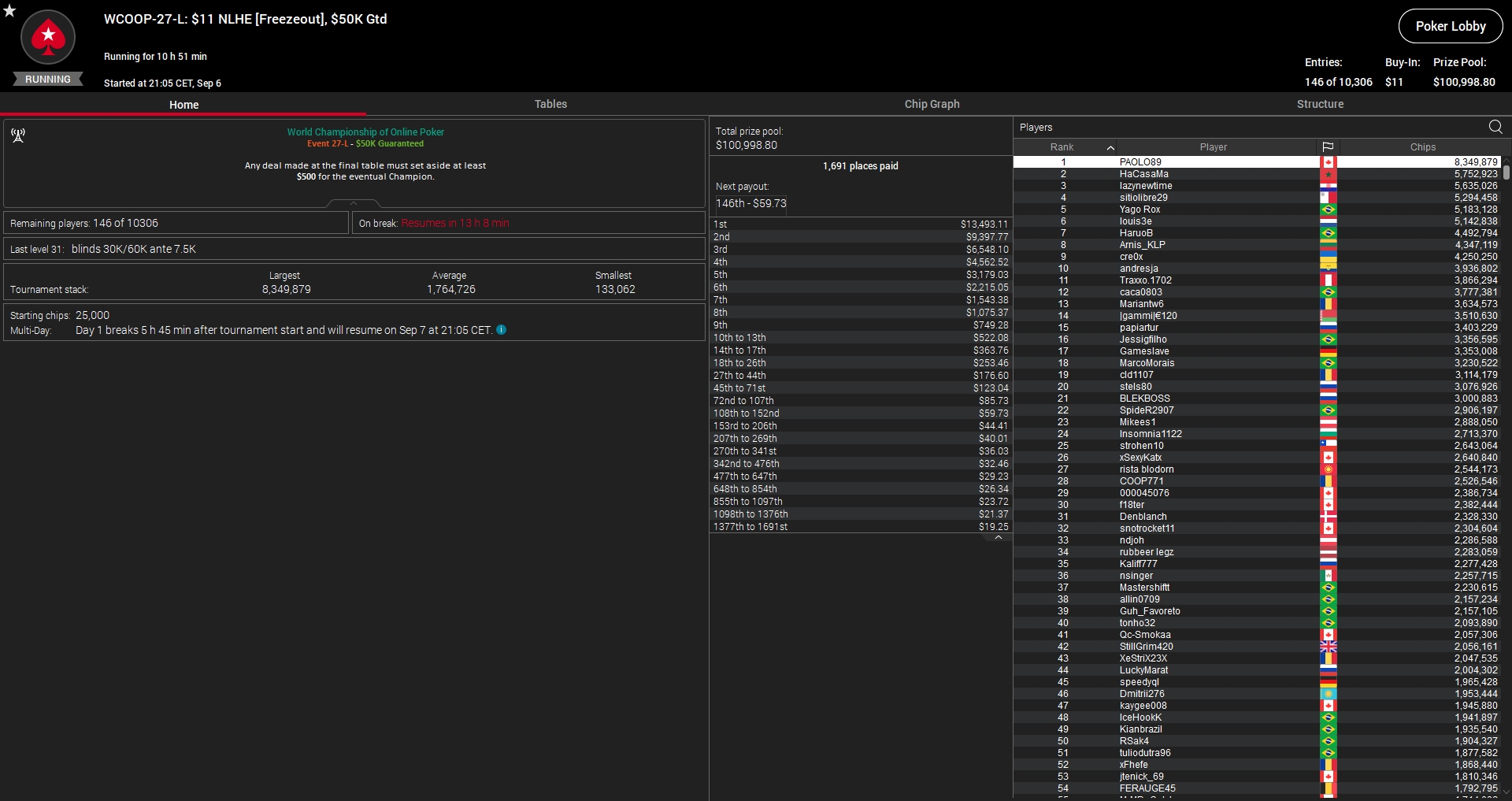
Task: Open the Structure tab
Action: point(1320,104)
